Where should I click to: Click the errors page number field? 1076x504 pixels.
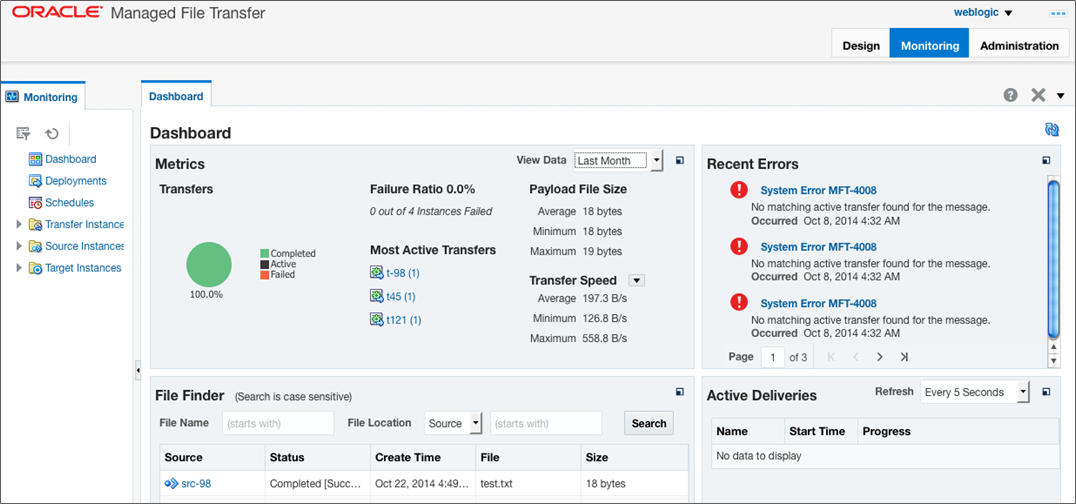(x=773, y=357)
